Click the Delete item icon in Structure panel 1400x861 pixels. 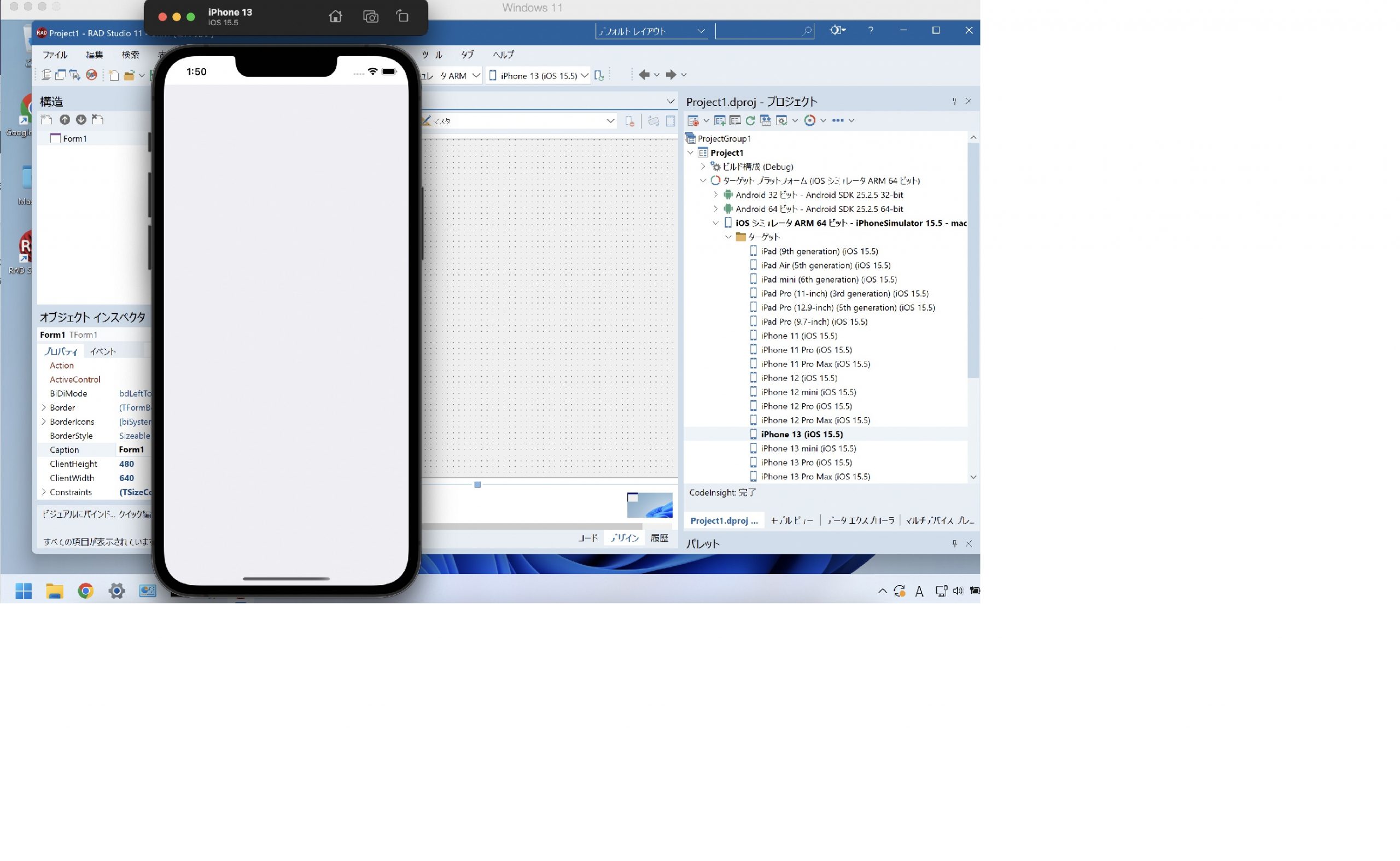click(98, 120)
